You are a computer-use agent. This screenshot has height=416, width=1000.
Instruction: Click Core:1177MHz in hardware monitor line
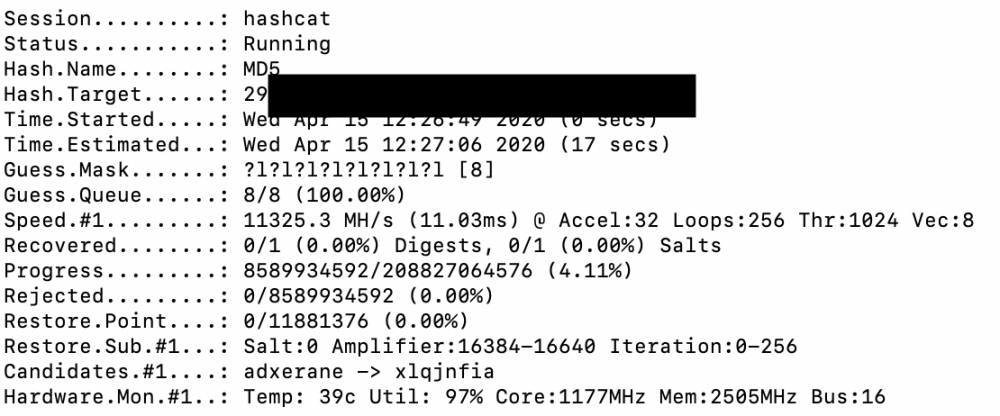571,397
